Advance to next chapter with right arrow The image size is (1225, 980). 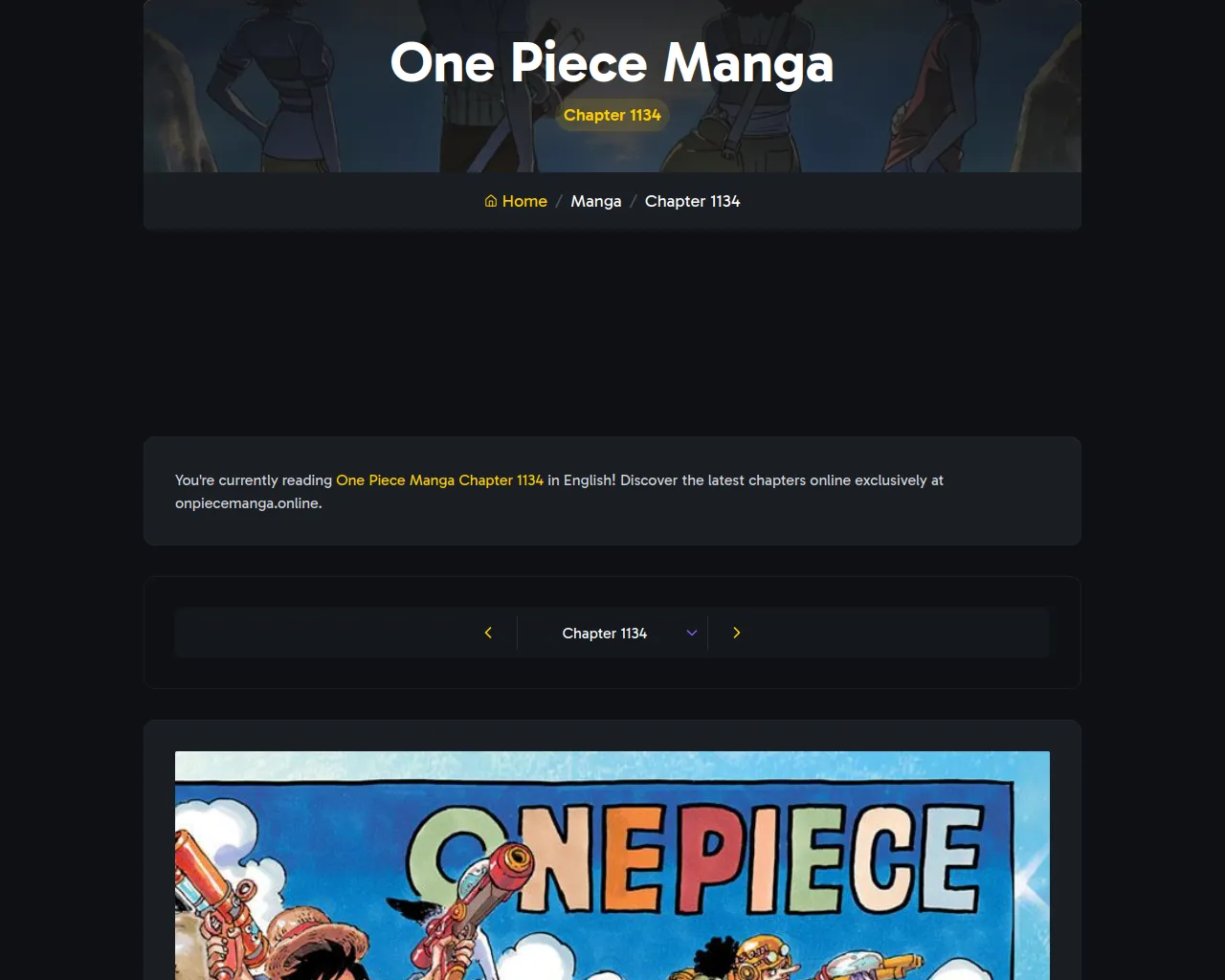[x=736, y=633]
